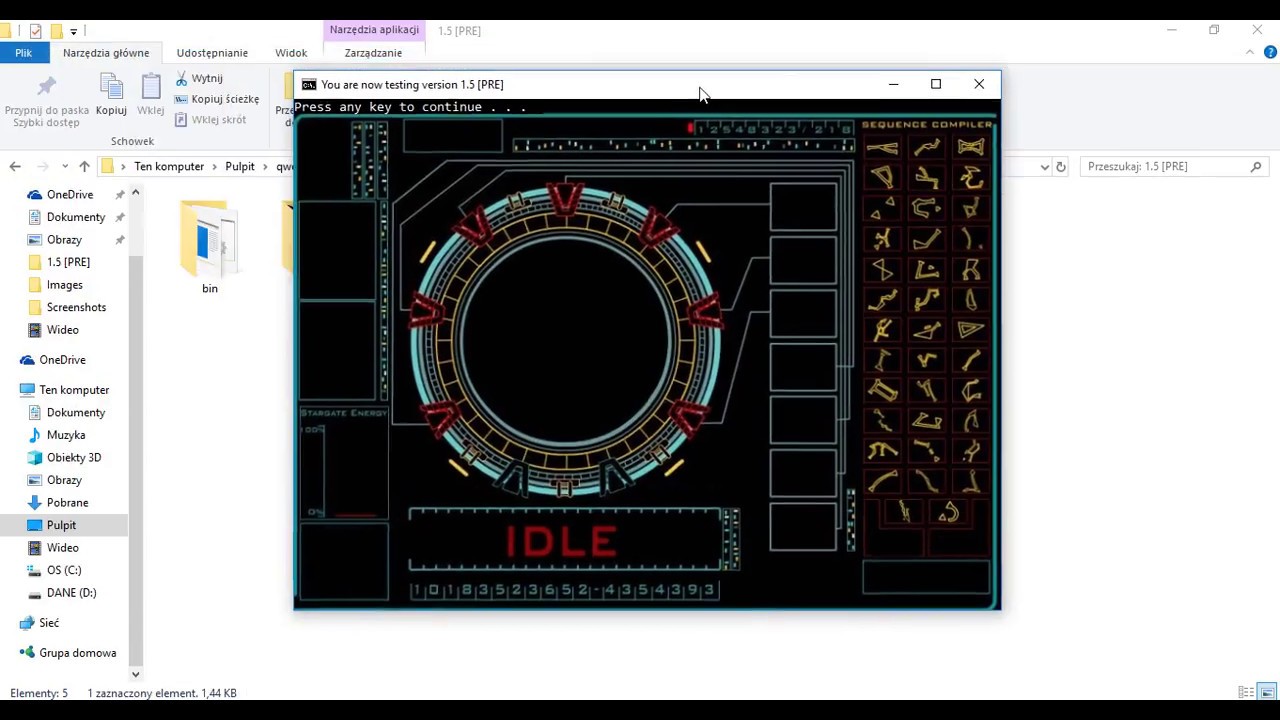
Task: Click the console window title bar icon
Action: pyautogui.click(x=309, y=85)
